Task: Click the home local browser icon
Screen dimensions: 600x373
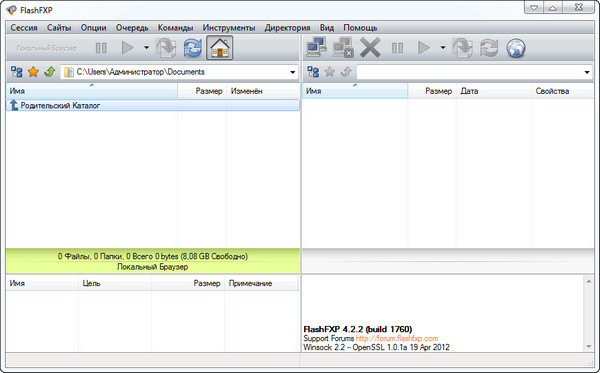Action: tap(220, 48)
